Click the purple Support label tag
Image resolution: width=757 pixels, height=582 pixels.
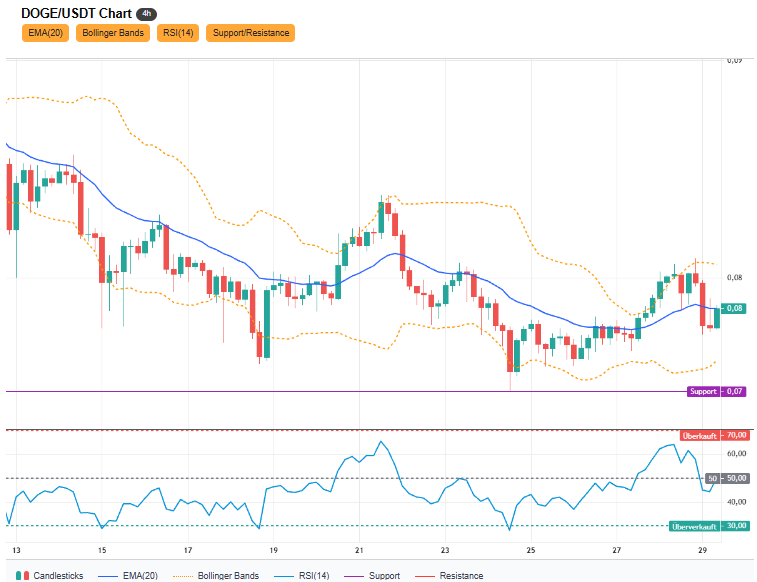703,391
